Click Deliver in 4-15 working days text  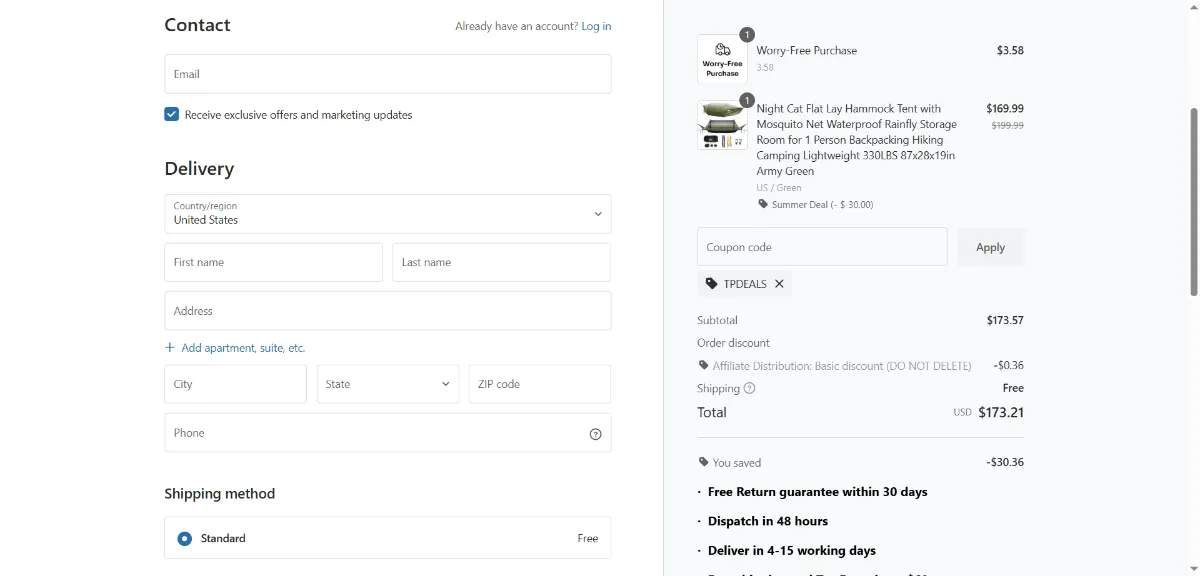792,551
